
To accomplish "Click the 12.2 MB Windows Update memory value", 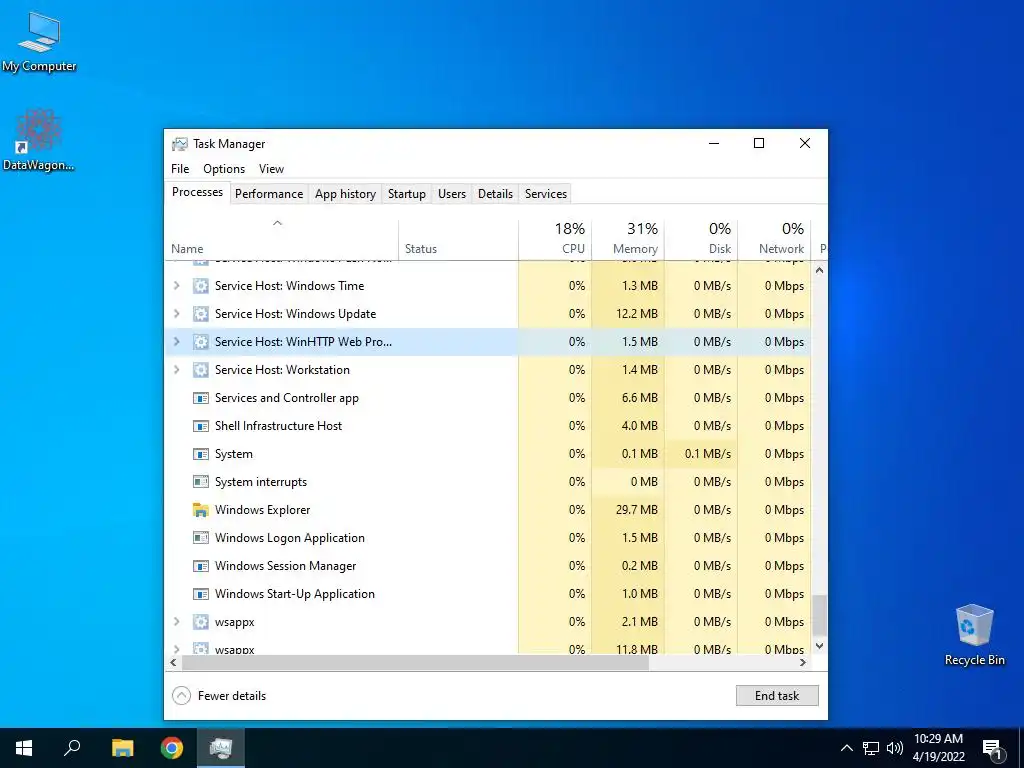I will (637, 314).
